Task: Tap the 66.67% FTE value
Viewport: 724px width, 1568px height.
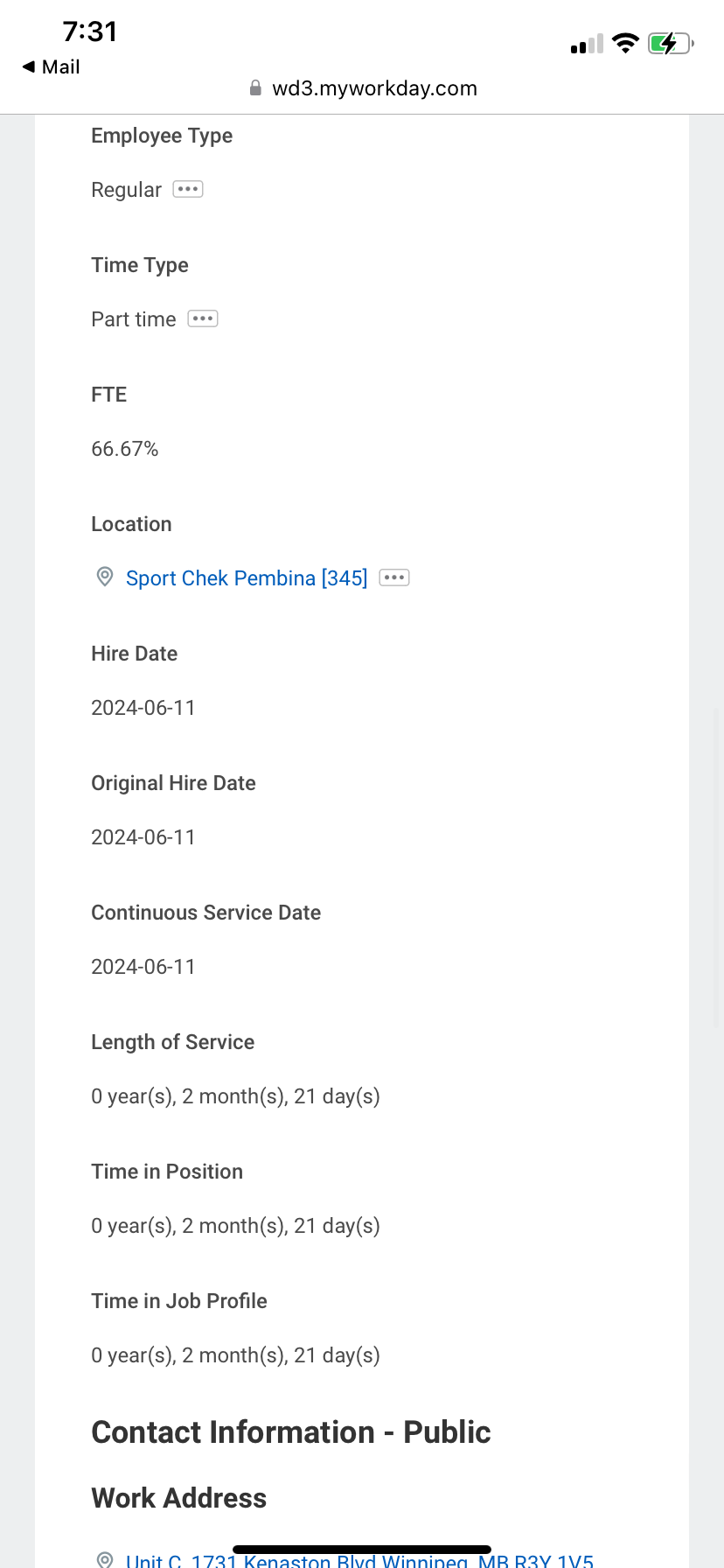Action: click(x=125, y=449)
